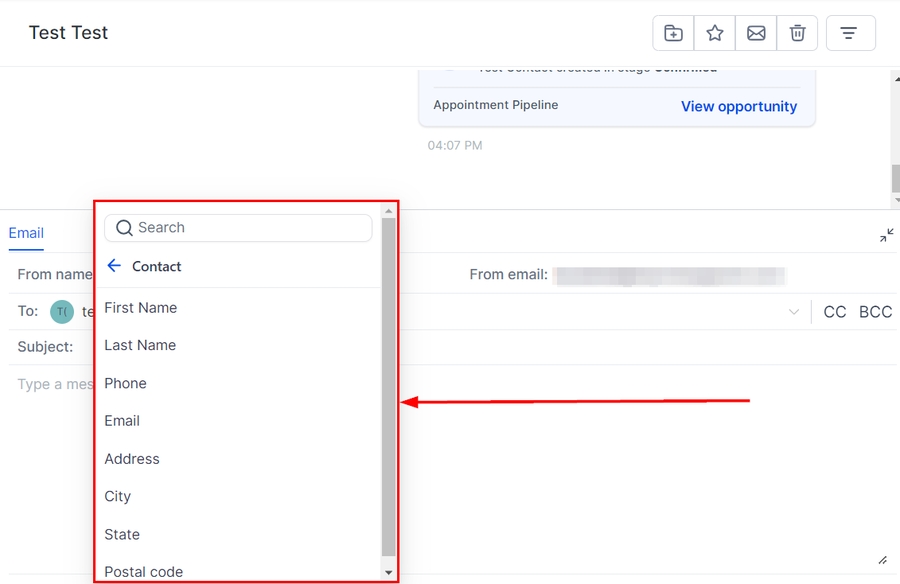Viewport: 900px width, 584px height.
Task: Go back using Contact arrow icon
Action: point(114,266)
